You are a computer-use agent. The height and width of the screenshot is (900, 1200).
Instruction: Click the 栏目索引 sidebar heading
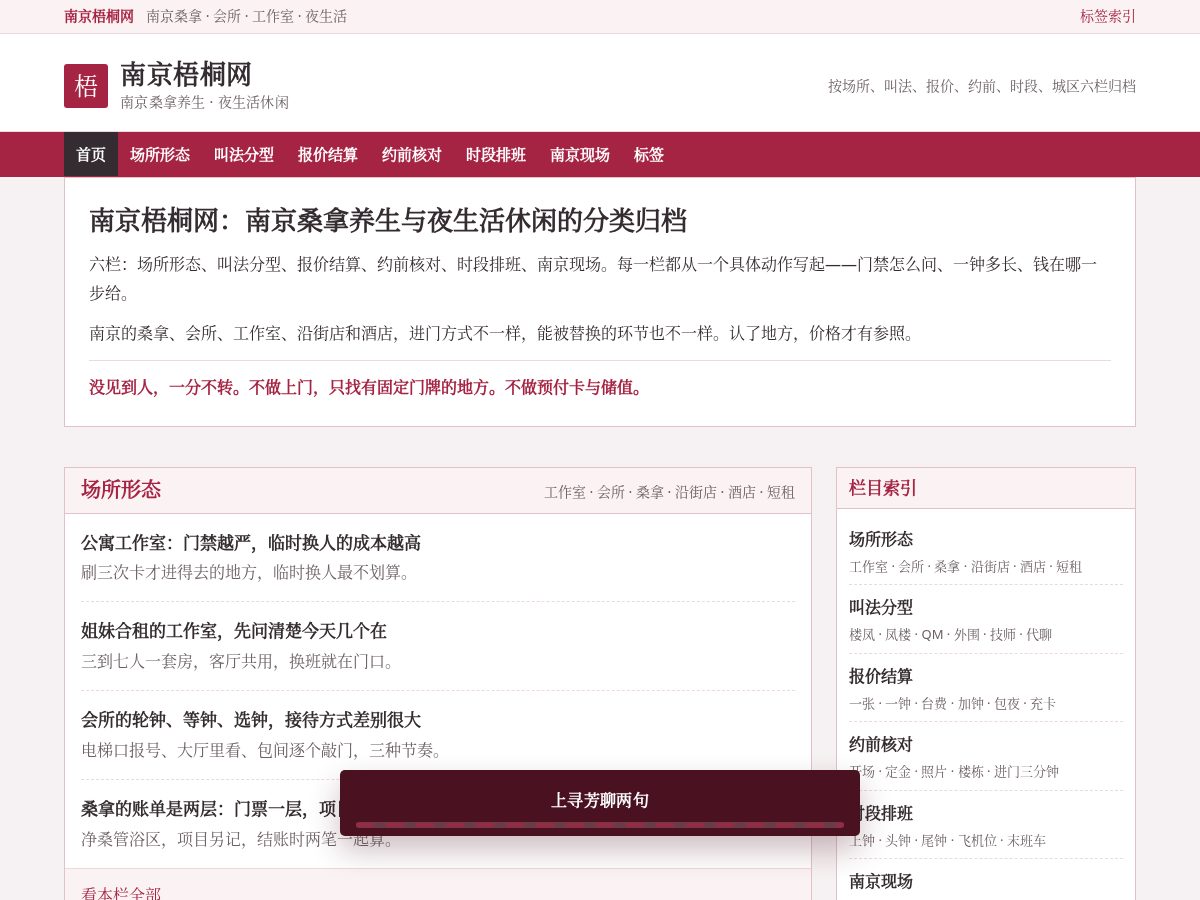[x=883, y=488]
